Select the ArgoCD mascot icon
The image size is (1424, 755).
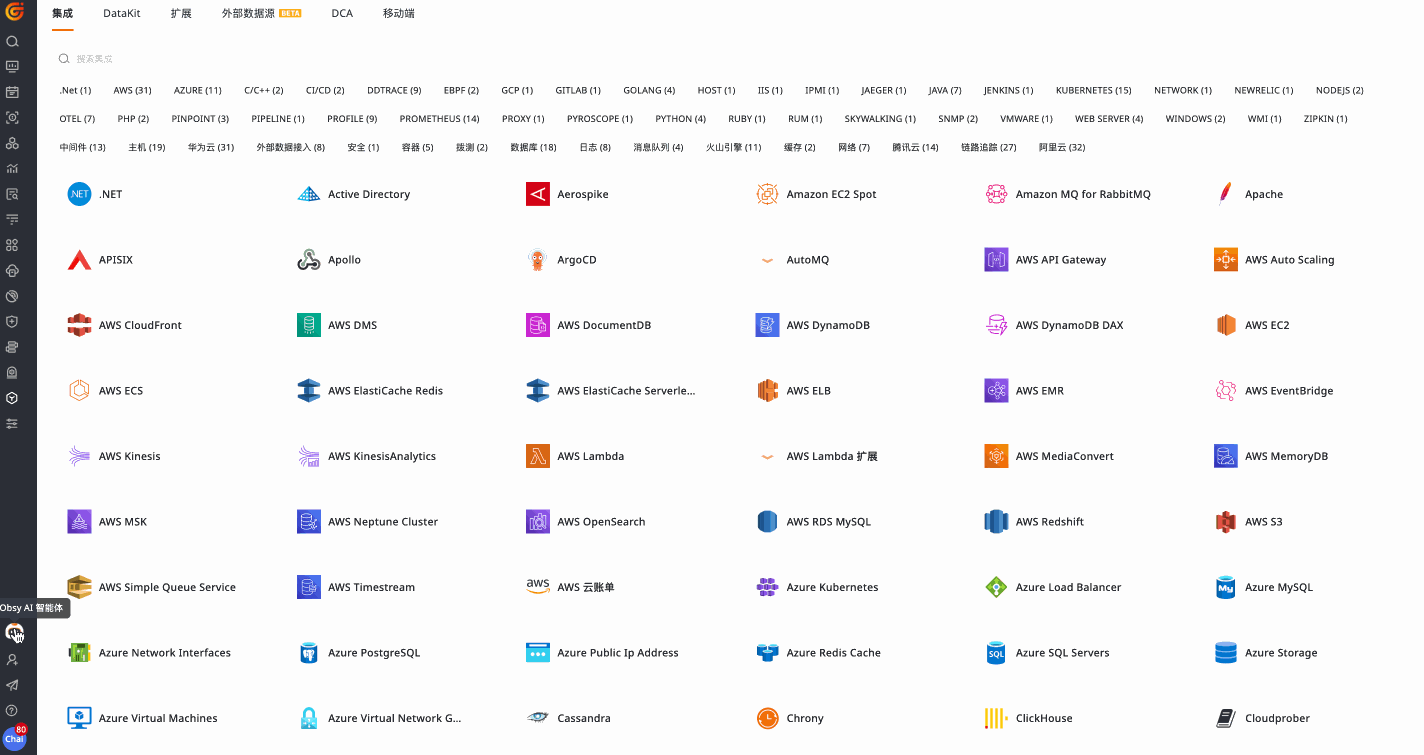pyautogui.click(x=538, y=260)
